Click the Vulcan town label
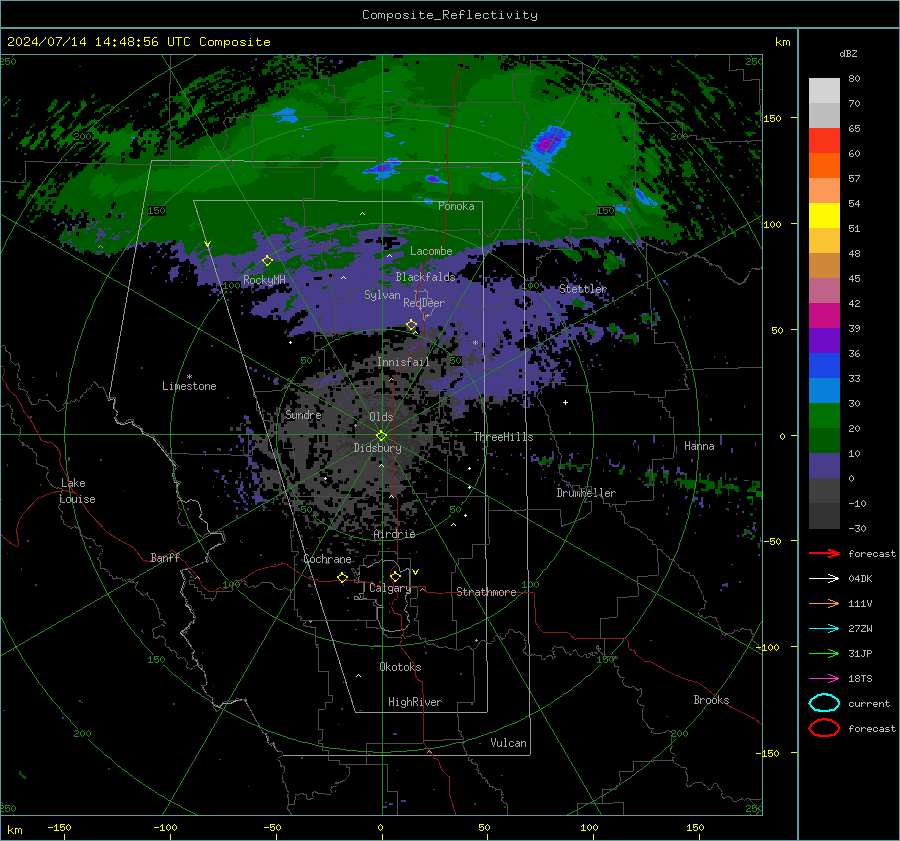 point(509,743)
